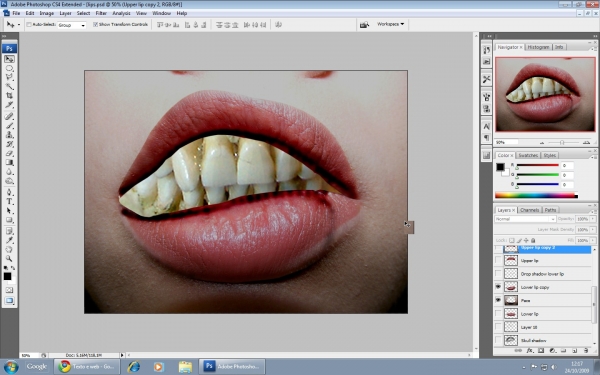Click Delete layer trash icon
600x375 pixels.
(586, 351)
